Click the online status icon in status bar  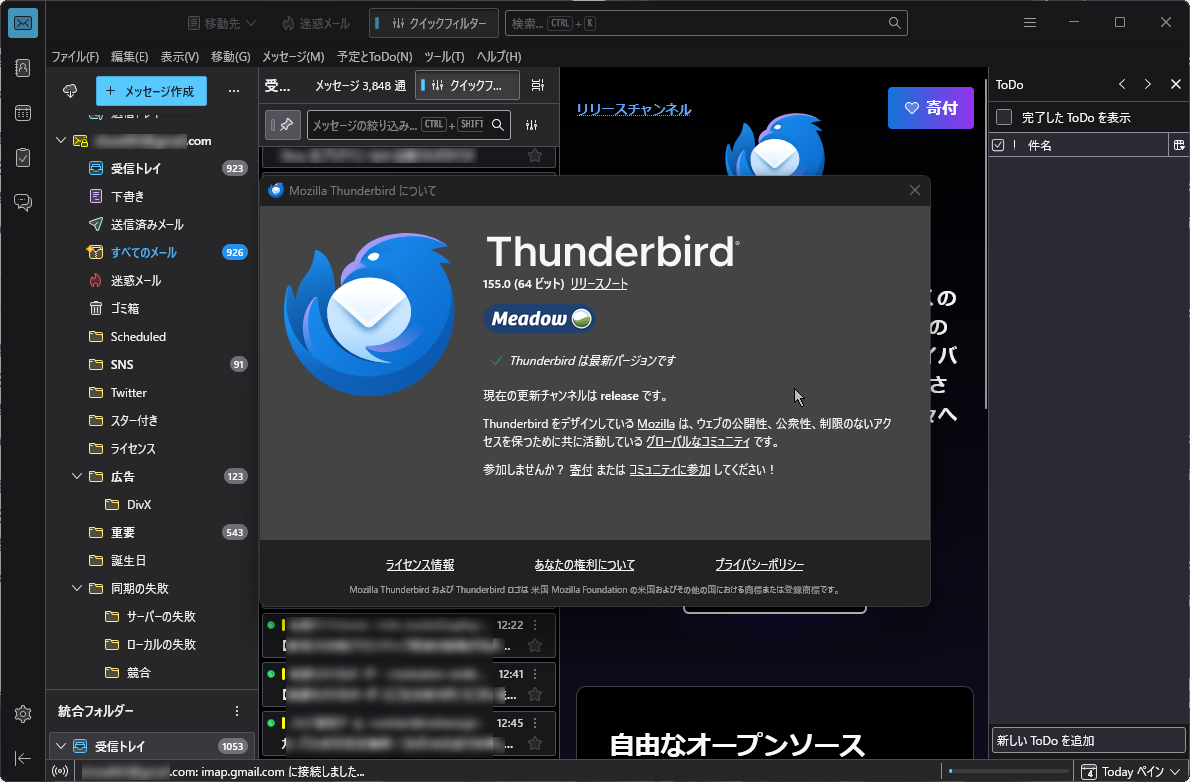coord(60,771)
